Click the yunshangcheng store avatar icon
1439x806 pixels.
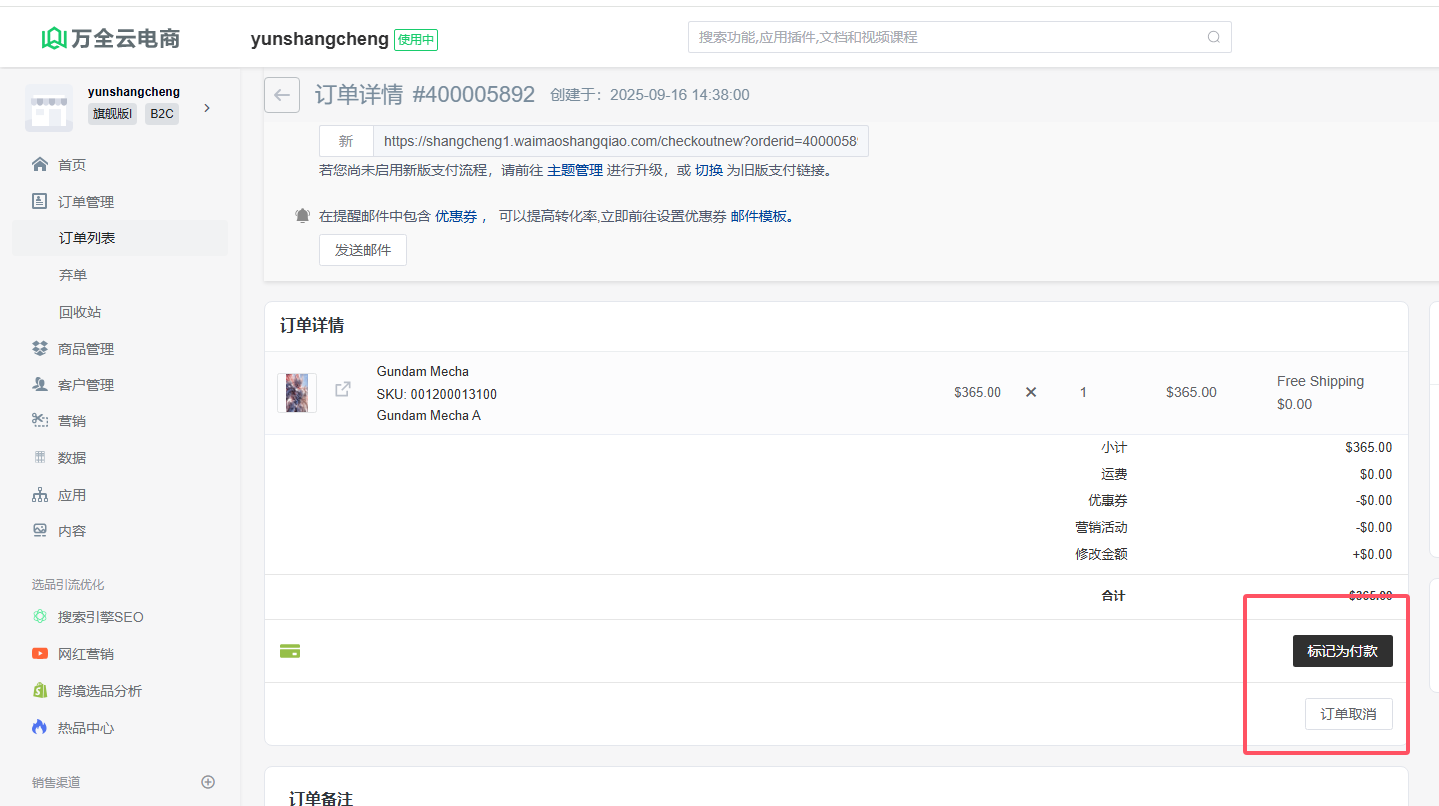point(49,108)
